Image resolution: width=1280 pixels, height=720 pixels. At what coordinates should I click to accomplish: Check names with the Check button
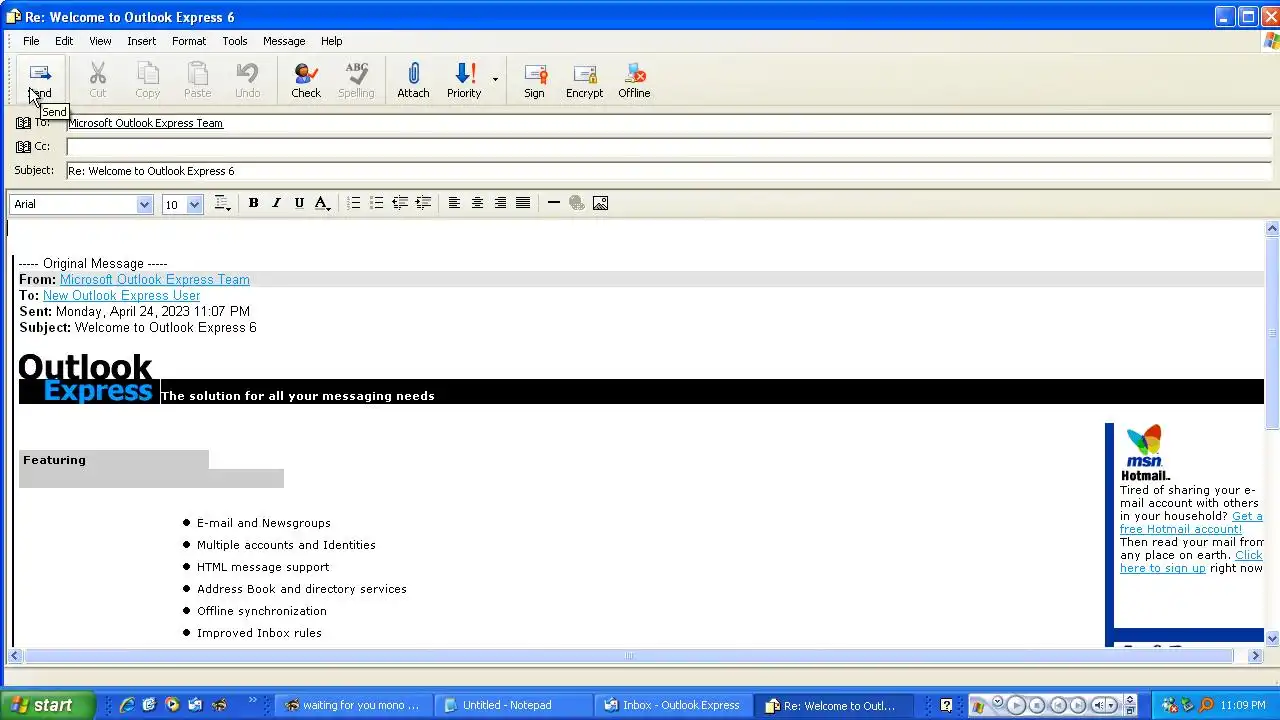[x=306, y=81]
